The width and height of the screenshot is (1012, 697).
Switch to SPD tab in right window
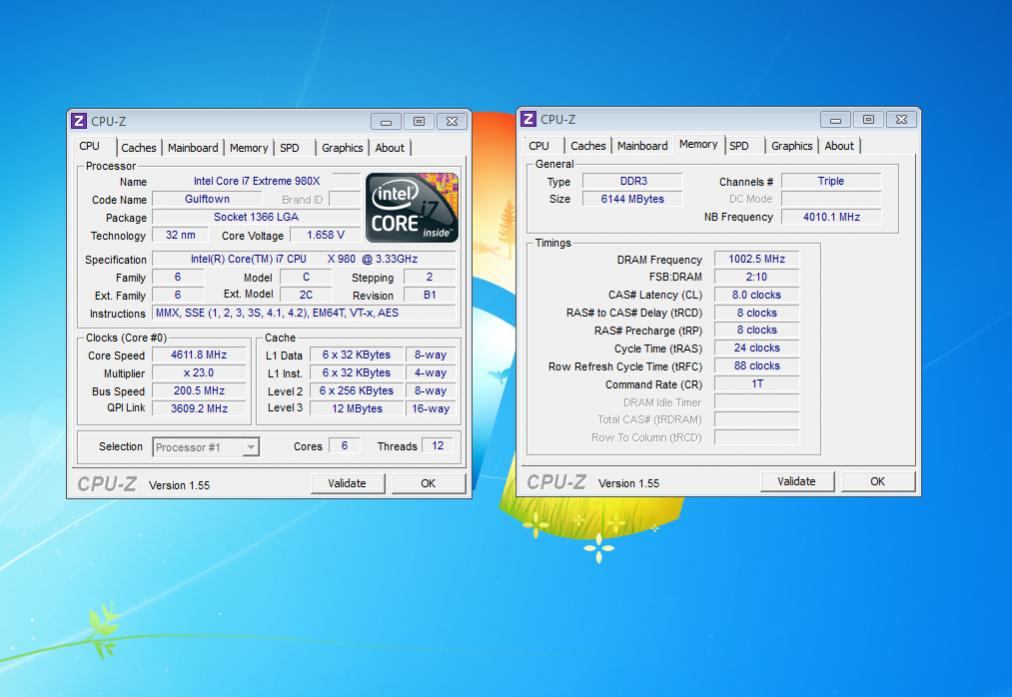(x=739, y=146)
